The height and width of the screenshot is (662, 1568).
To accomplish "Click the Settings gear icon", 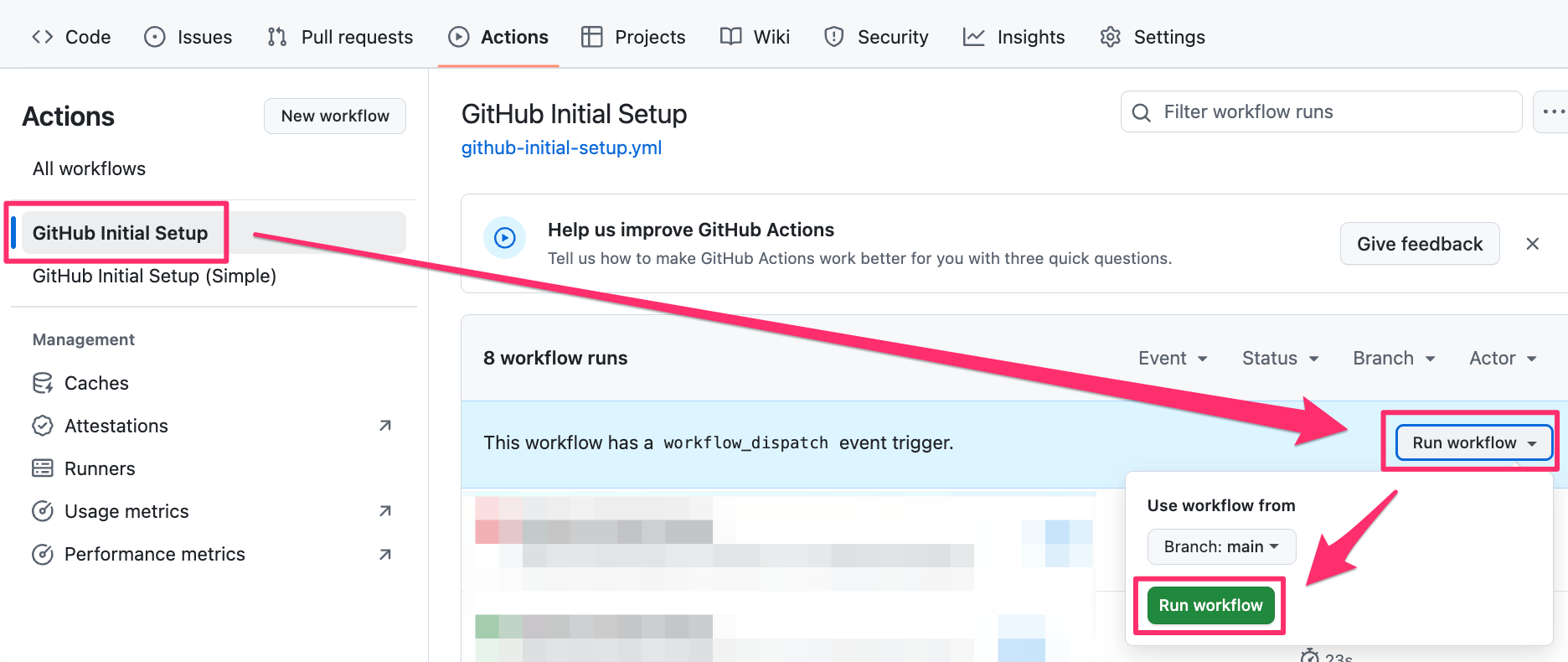I will tap(1111, 37).
